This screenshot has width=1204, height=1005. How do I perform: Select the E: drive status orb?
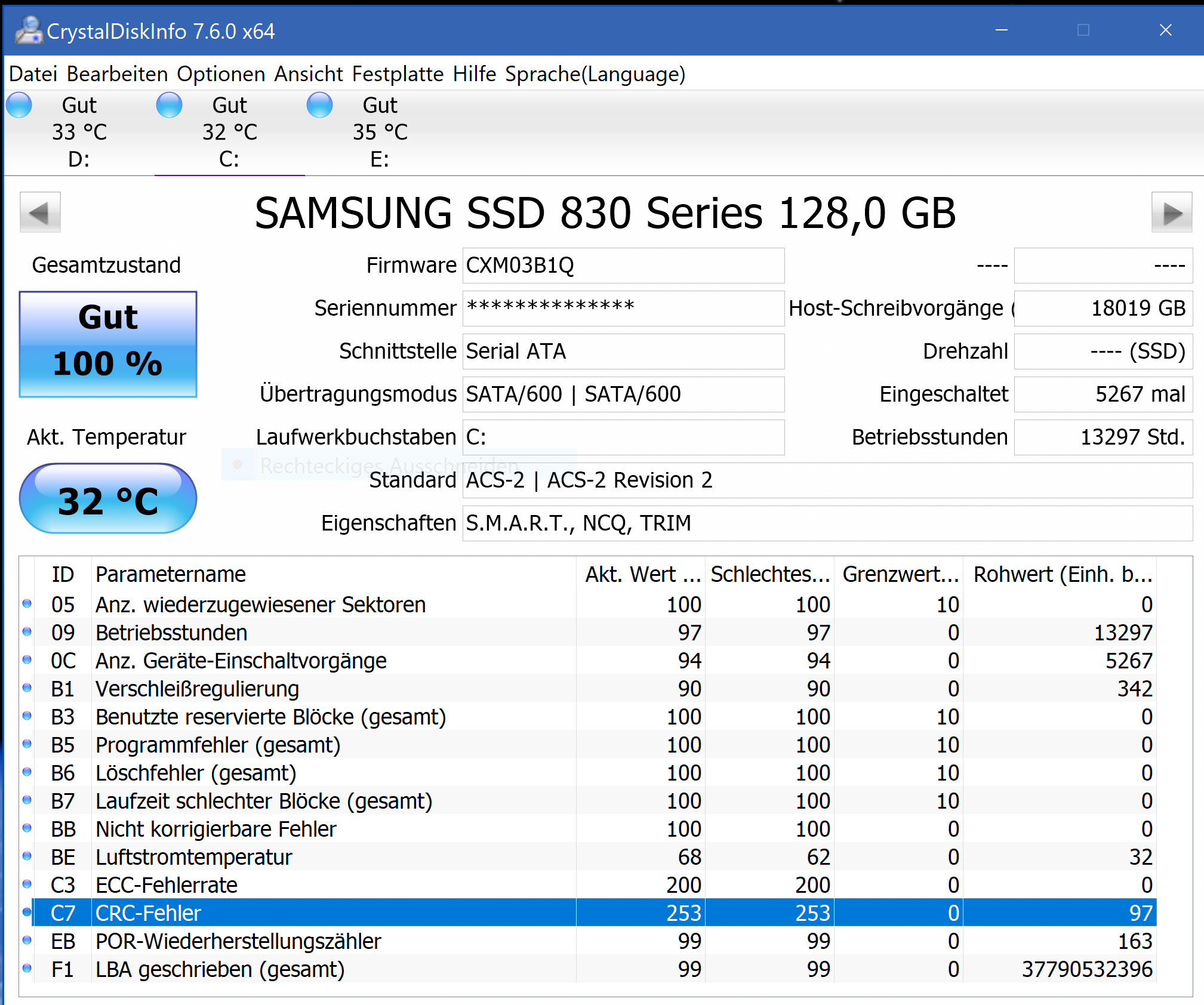point(319,106)
